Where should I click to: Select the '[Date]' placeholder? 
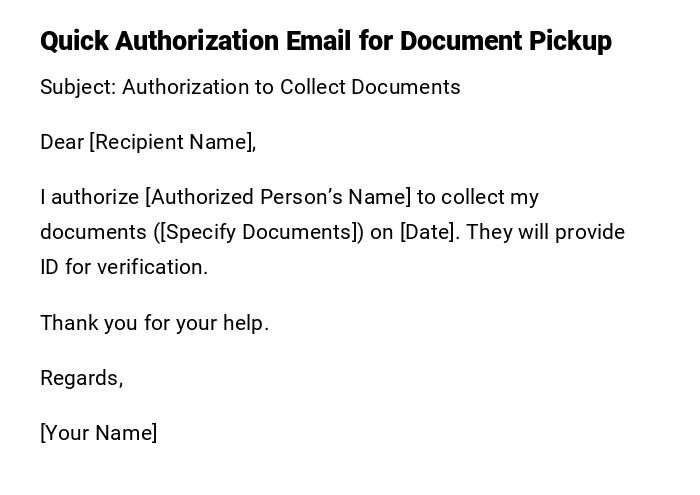tap(428, 232)
